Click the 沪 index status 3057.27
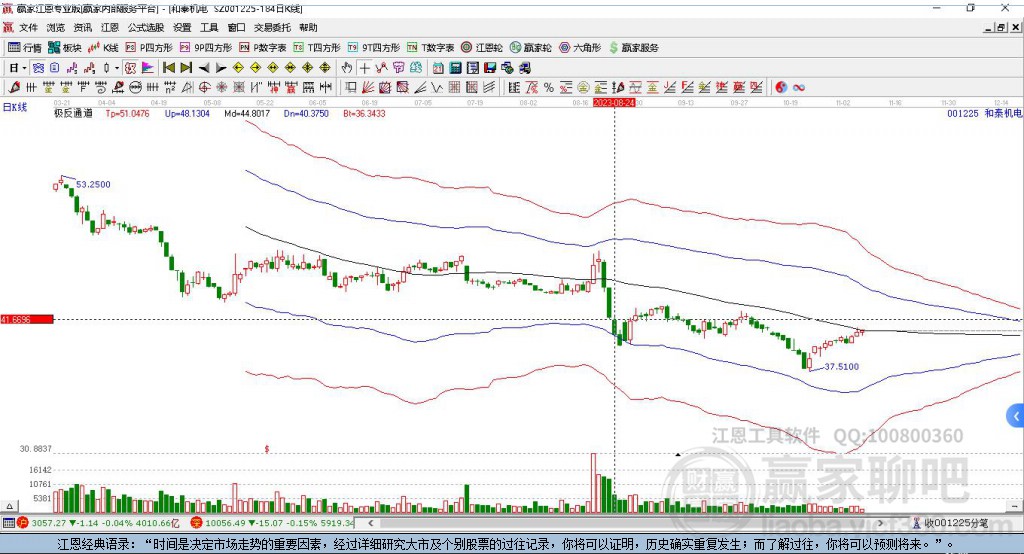 pyautogui.click(x=99, y=523)
